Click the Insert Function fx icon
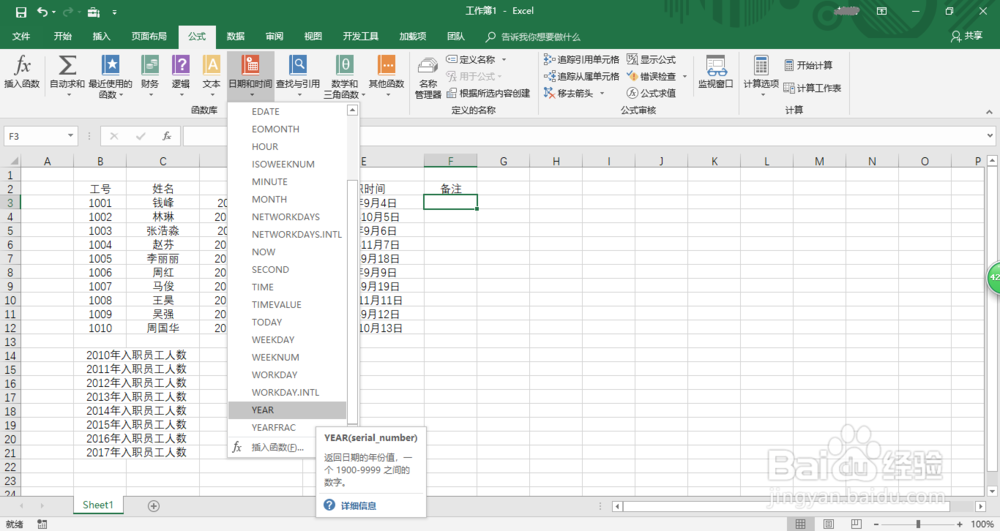The width and height of the screenshot is (1000, 531). click(22, 65)
